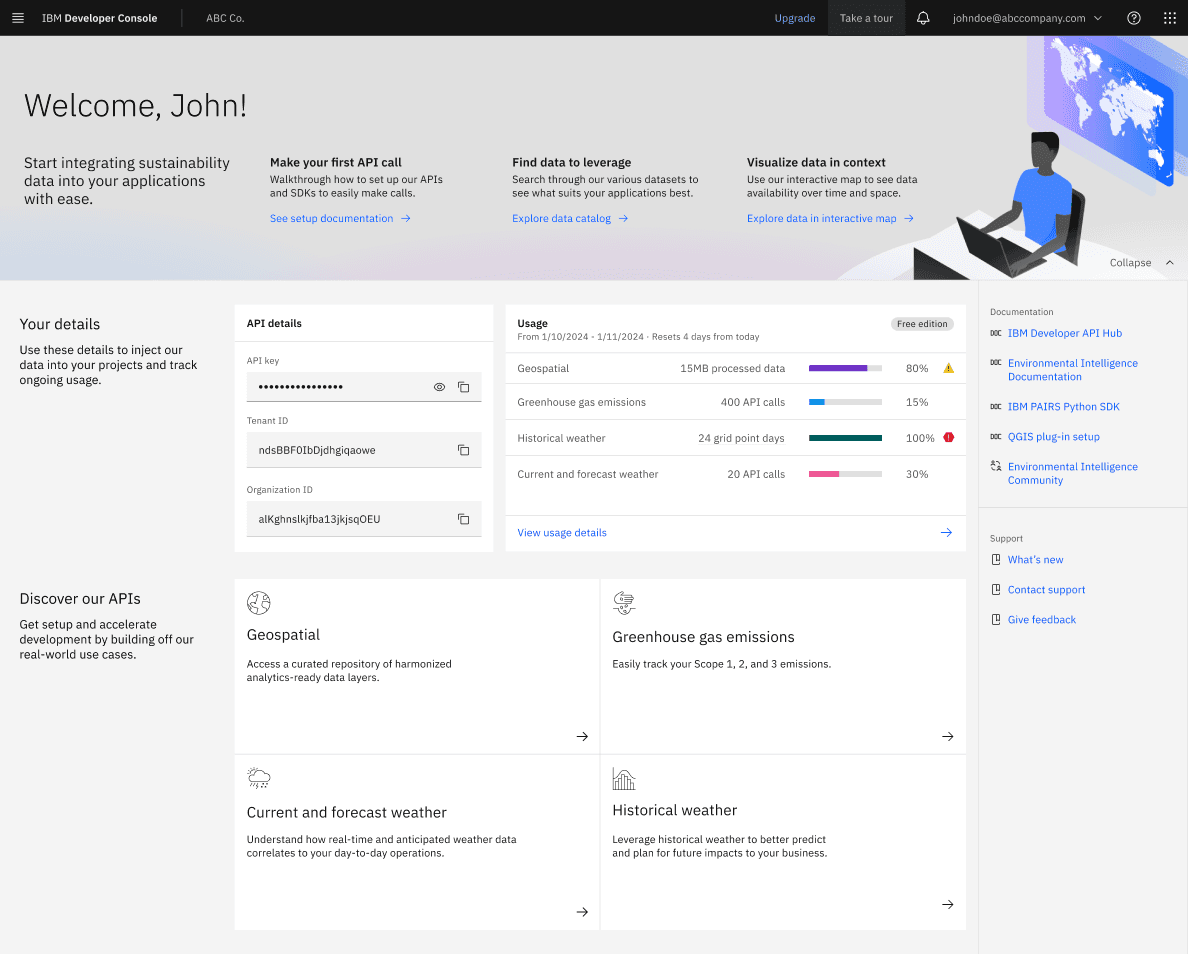This screenshot has width=1188, height=954.
Task: Open the Current and forecast weather card title
Action: point(346,812)
